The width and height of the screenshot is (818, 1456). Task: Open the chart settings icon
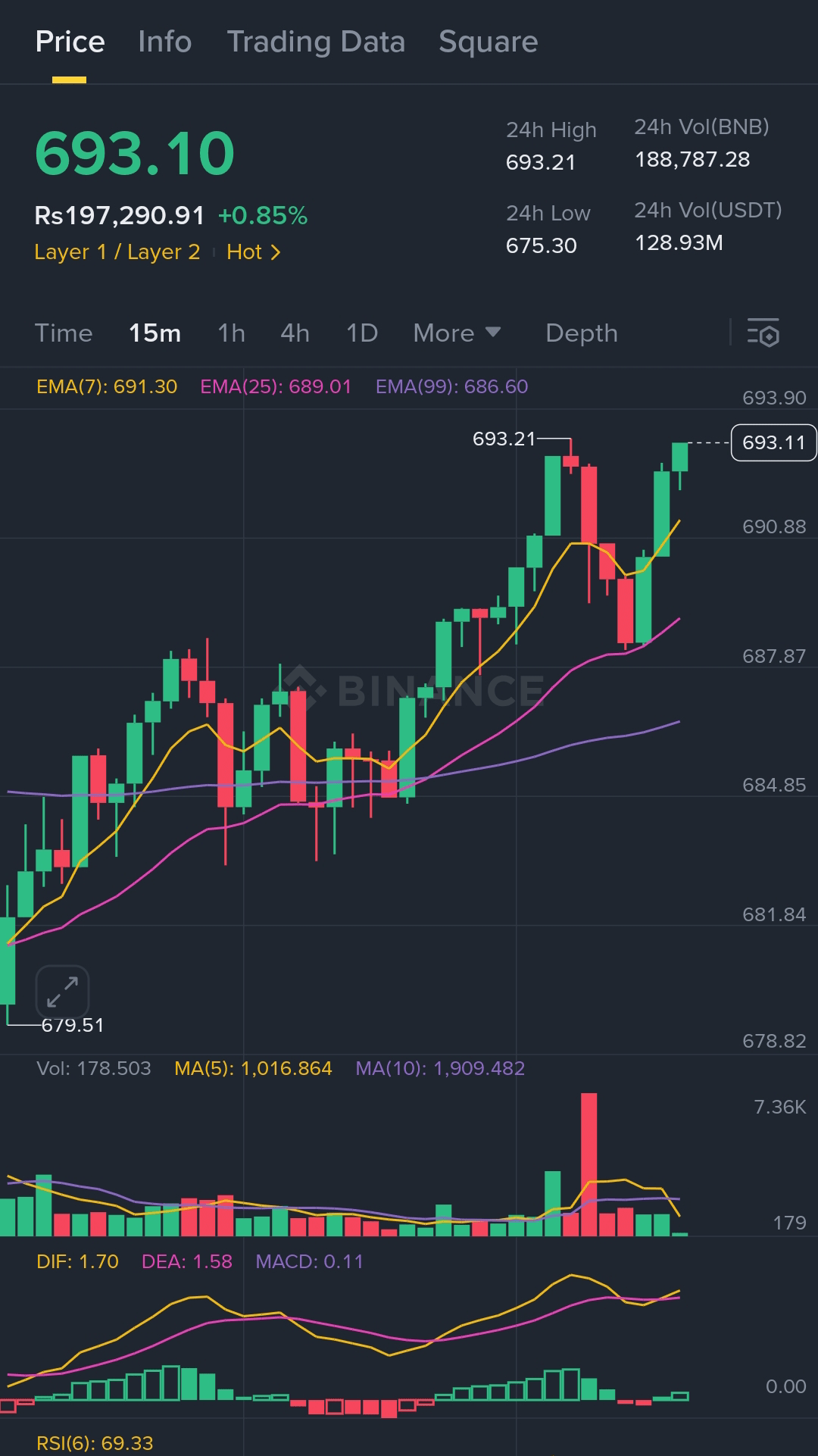(x=763, y=333)
